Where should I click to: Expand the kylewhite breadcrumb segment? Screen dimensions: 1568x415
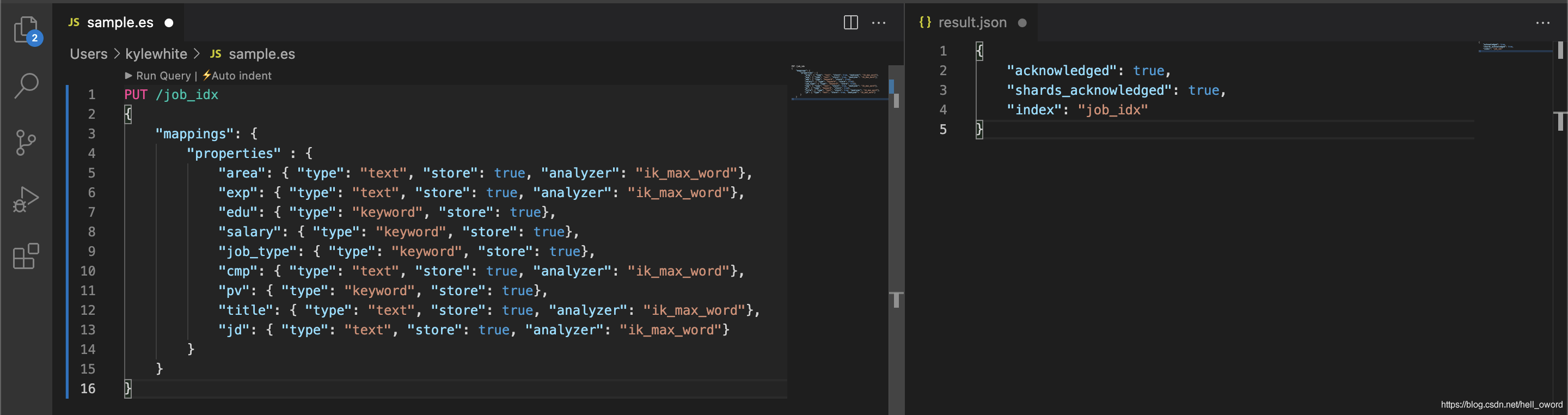tap(156, 53)
